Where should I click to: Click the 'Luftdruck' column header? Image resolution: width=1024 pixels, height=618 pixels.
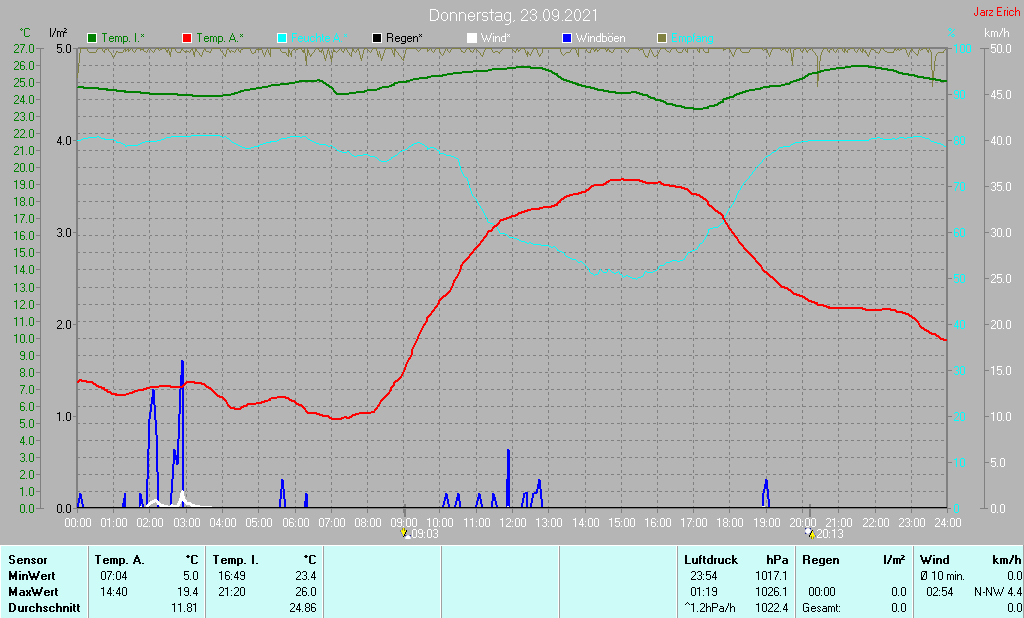711,560
